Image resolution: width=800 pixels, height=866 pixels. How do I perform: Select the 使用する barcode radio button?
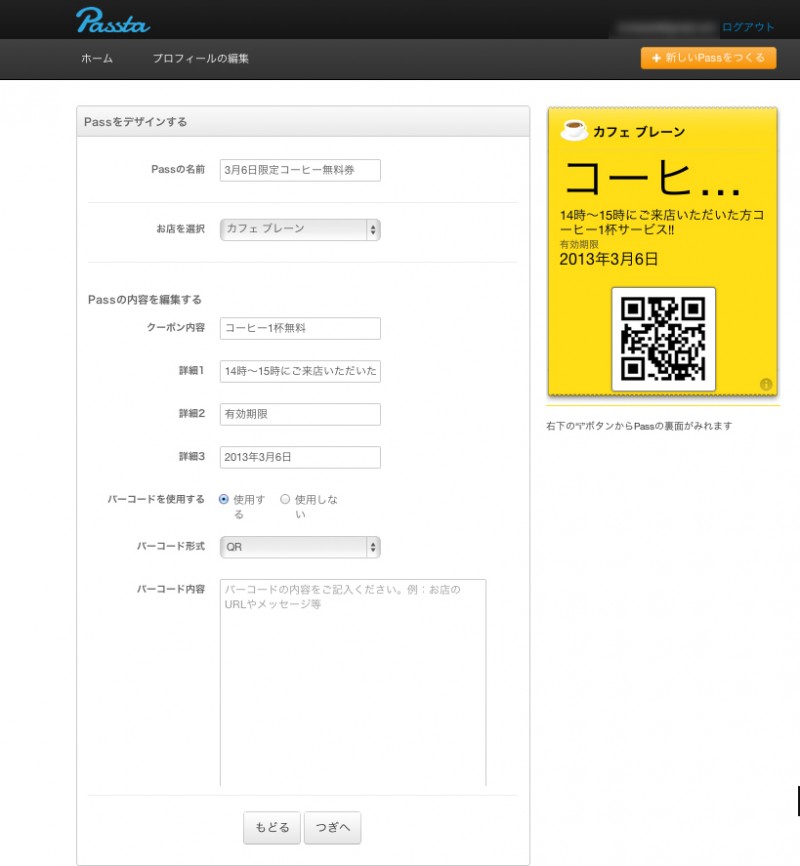point(224,499)
